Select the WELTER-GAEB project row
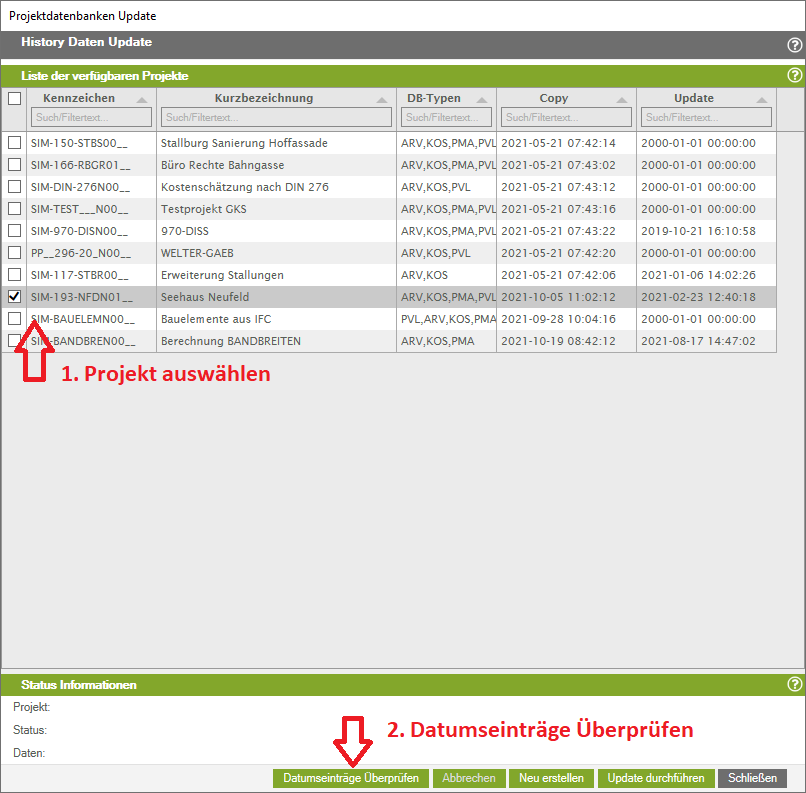Viewport: 806px width, 793px height. (196, 253)
